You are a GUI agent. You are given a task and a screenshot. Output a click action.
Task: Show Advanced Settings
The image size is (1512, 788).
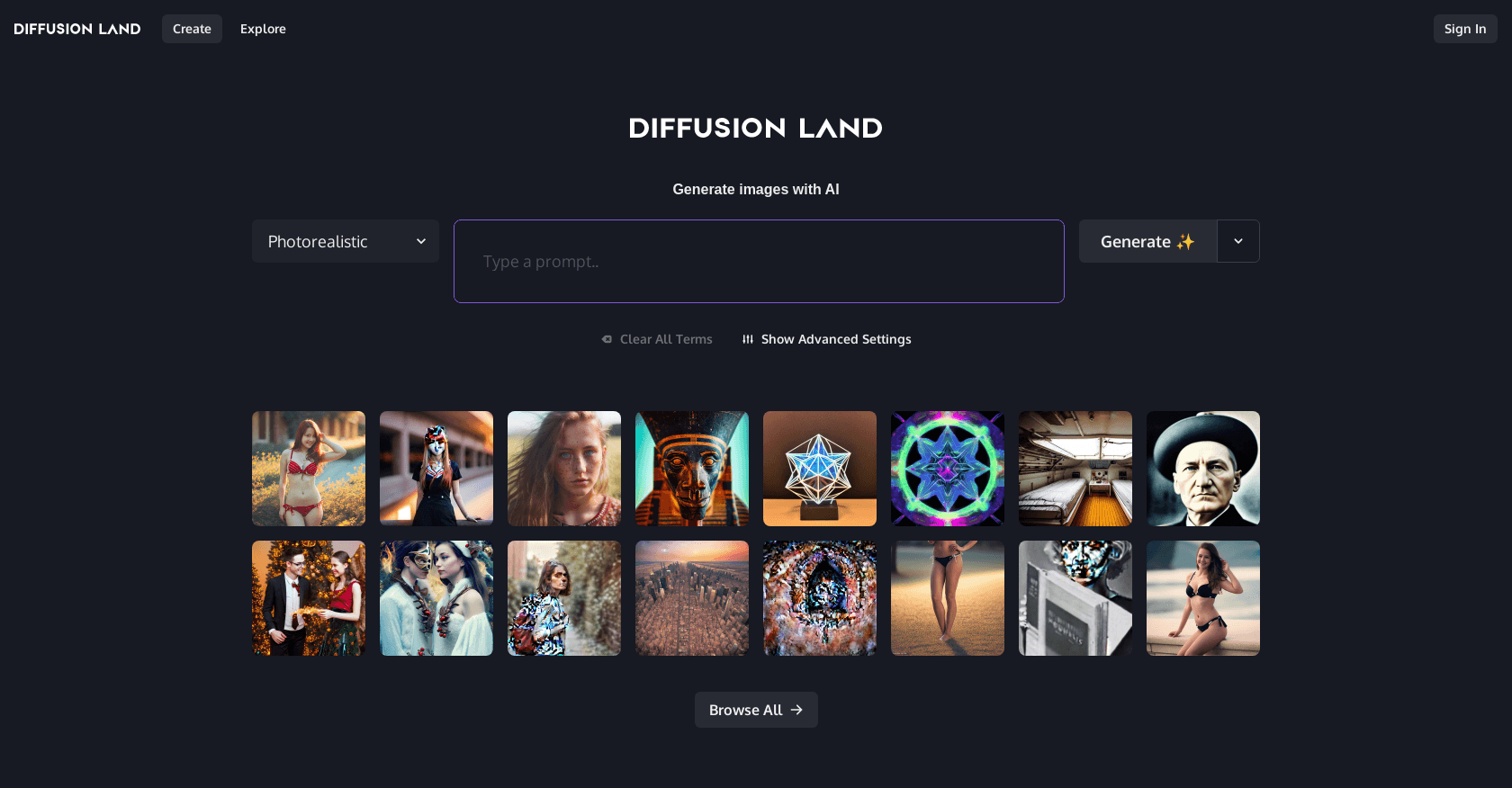tap(826, 339)
